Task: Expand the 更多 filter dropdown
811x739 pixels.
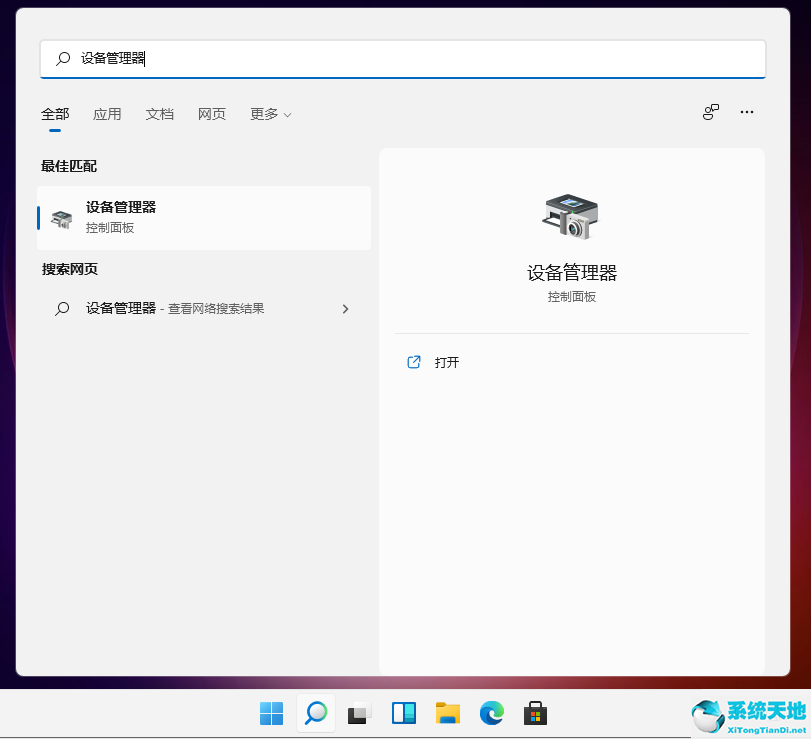Action: (x=270, y=114)
